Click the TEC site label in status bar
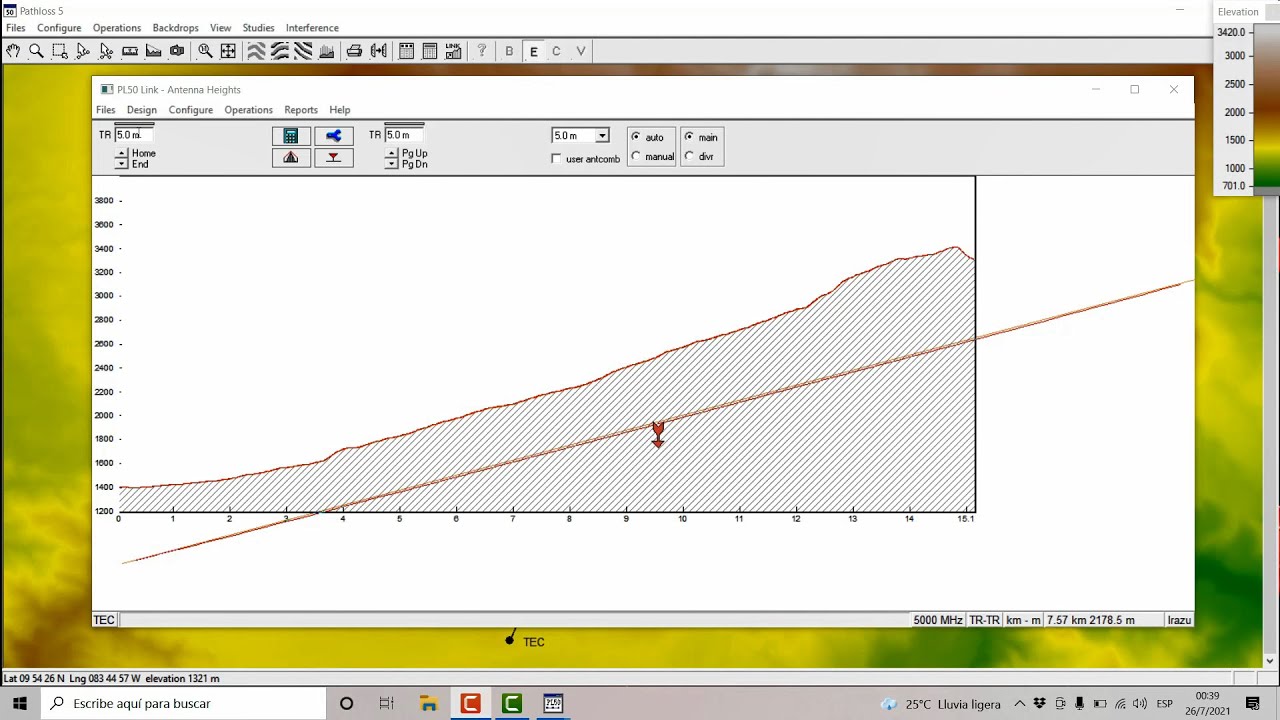This screenshot has width=1280, height=720. click(104, 620)
